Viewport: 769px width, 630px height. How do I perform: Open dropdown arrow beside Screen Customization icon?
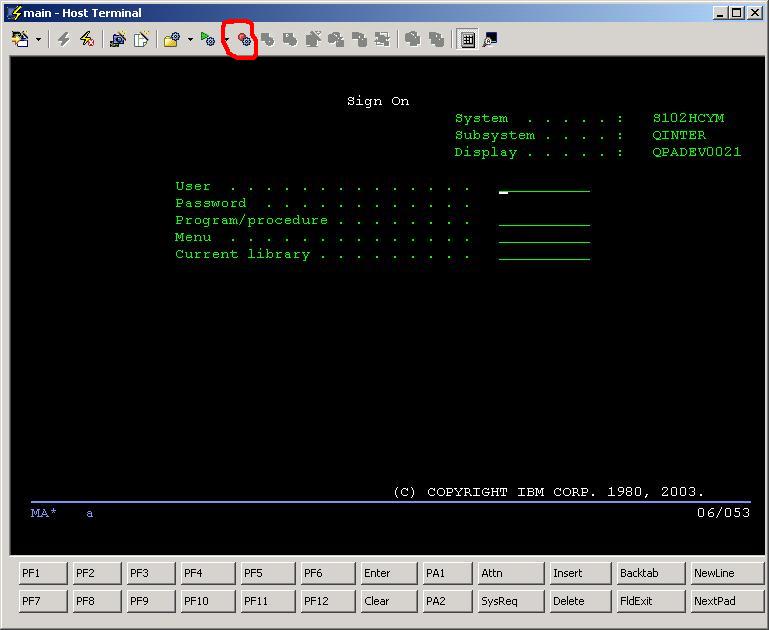point(38,40)
